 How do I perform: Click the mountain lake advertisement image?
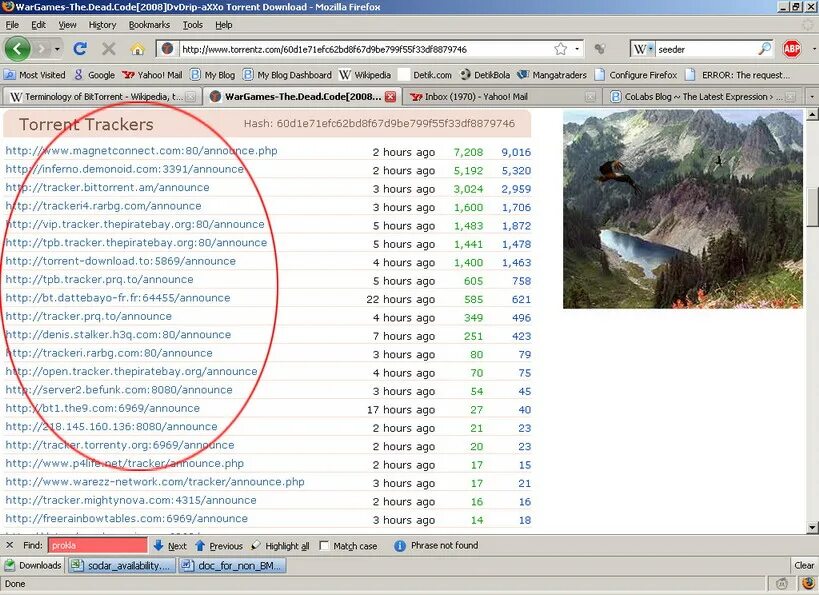coord(683,209)
